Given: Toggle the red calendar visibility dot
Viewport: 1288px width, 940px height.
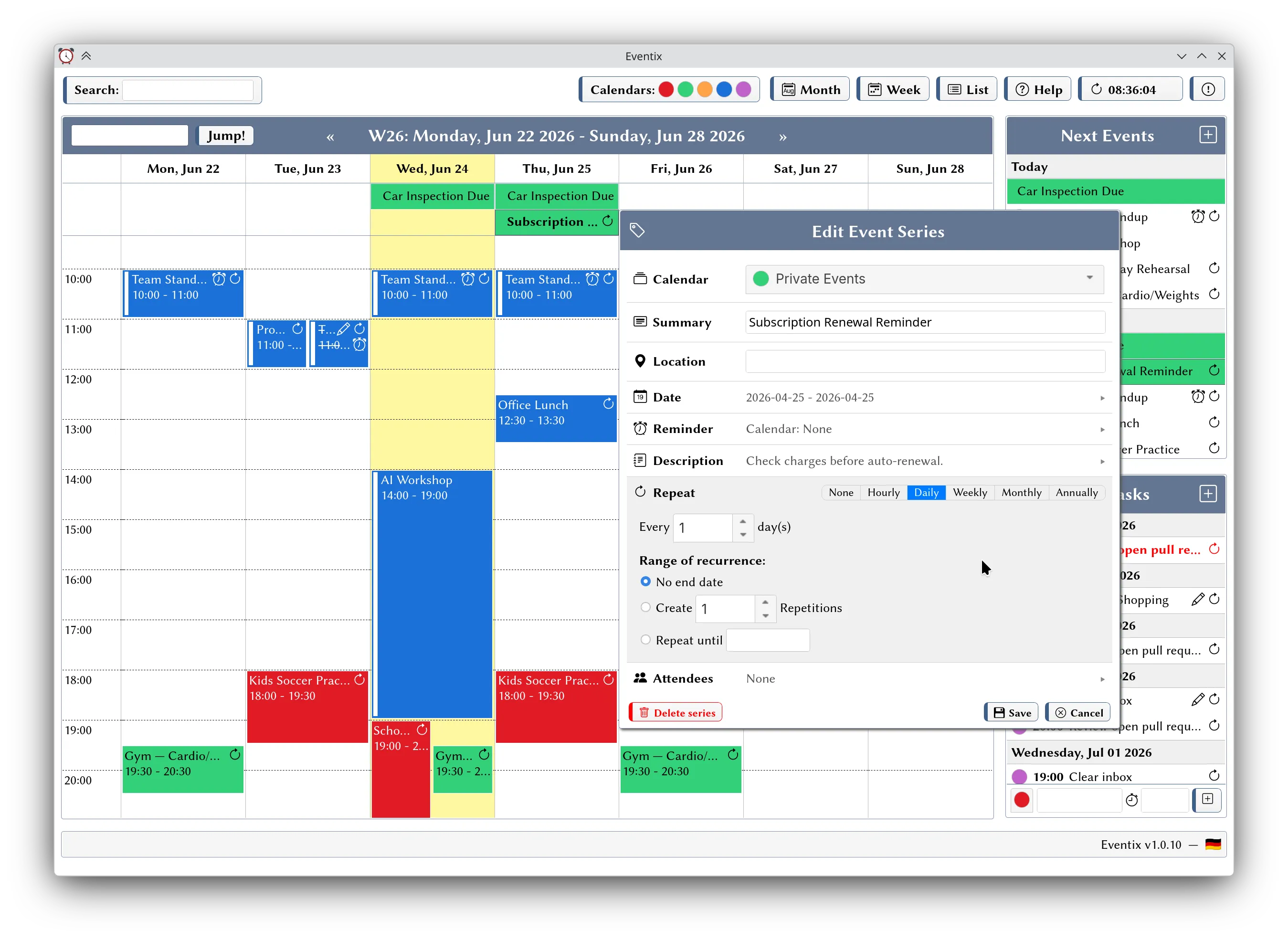Looking at the screenshot, I should click(666, 89).
